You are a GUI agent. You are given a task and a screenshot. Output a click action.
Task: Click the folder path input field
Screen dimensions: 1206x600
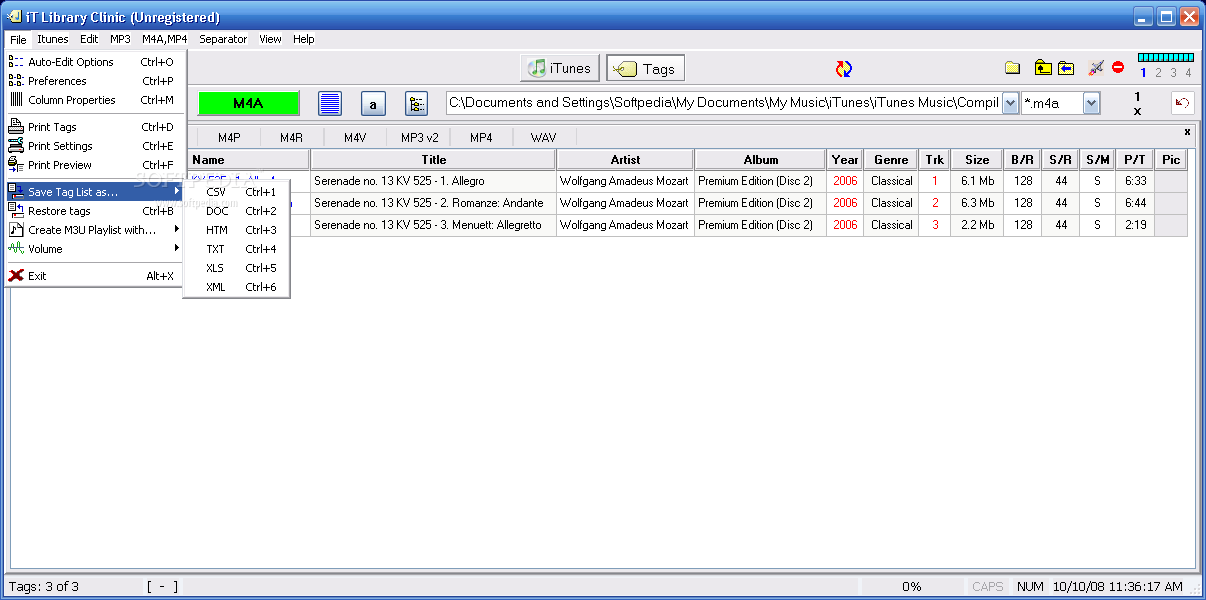point(723,103)
